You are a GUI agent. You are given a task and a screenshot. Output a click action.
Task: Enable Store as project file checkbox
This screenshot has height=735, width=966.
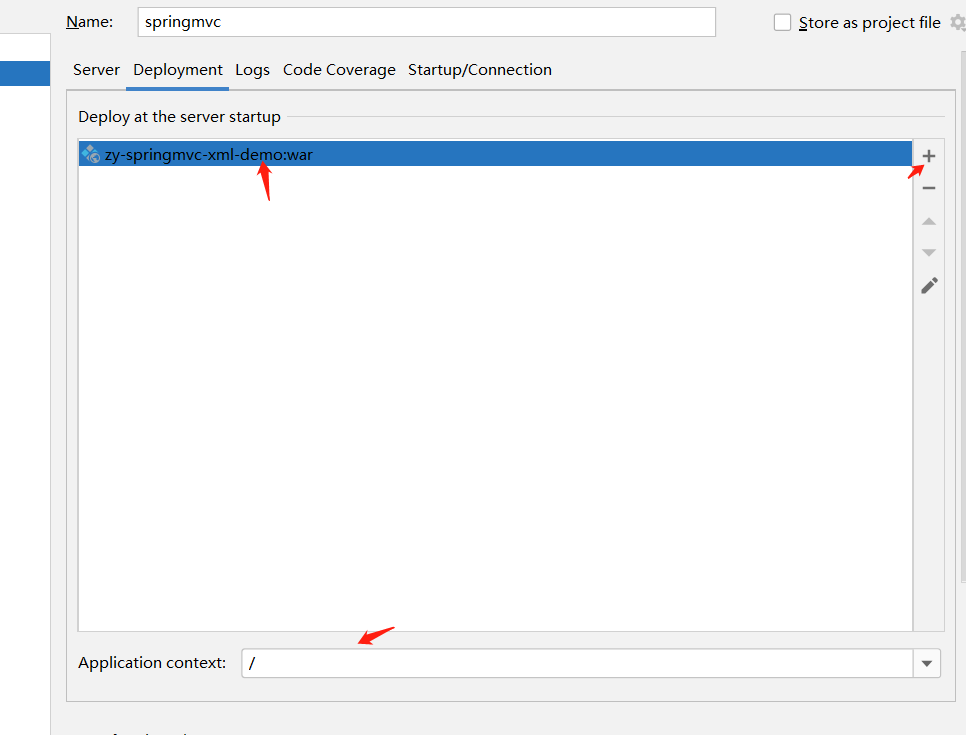(x=782, y=23)
